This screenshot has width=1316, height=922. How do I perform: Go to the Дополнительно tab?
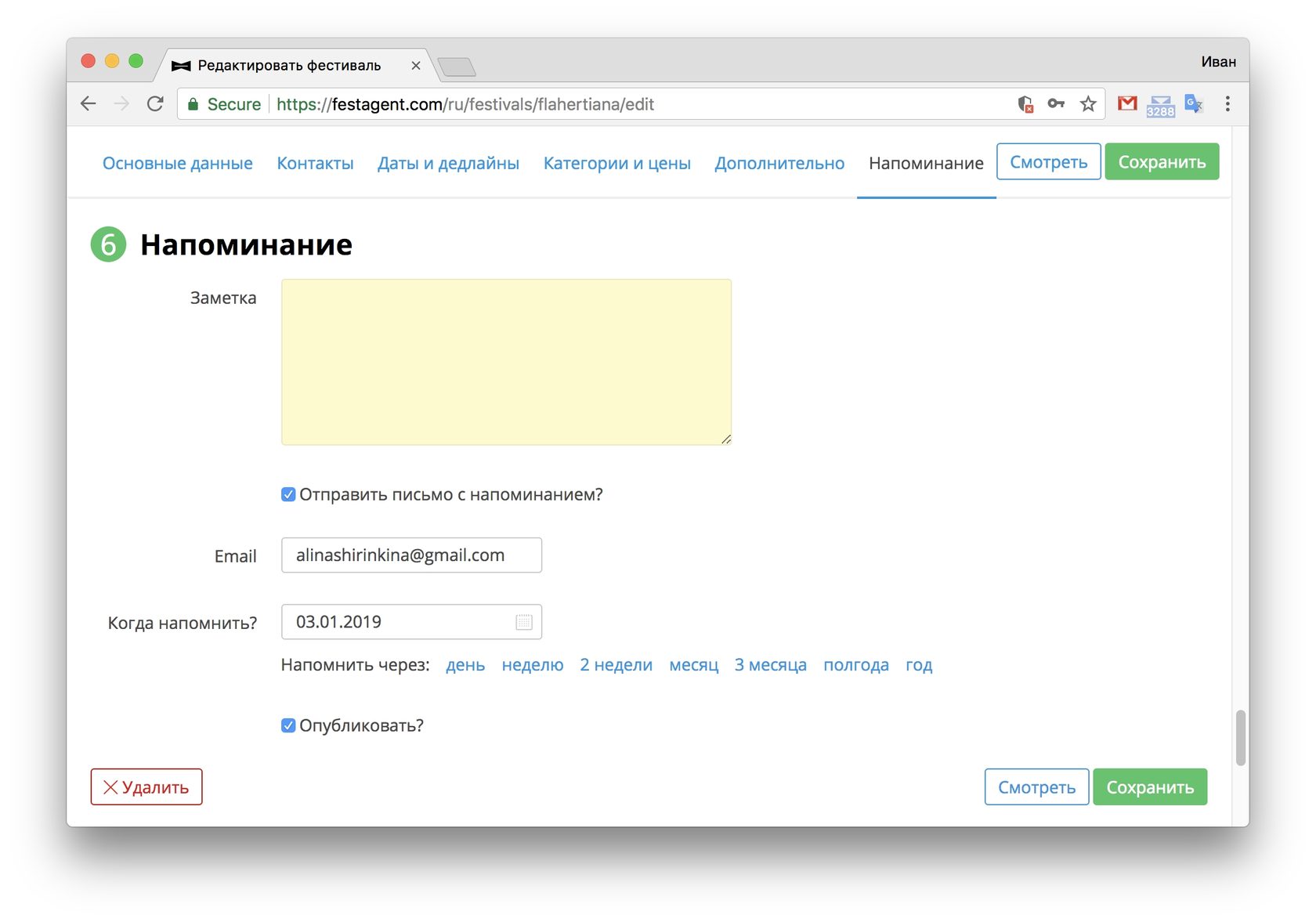(779, 163)
